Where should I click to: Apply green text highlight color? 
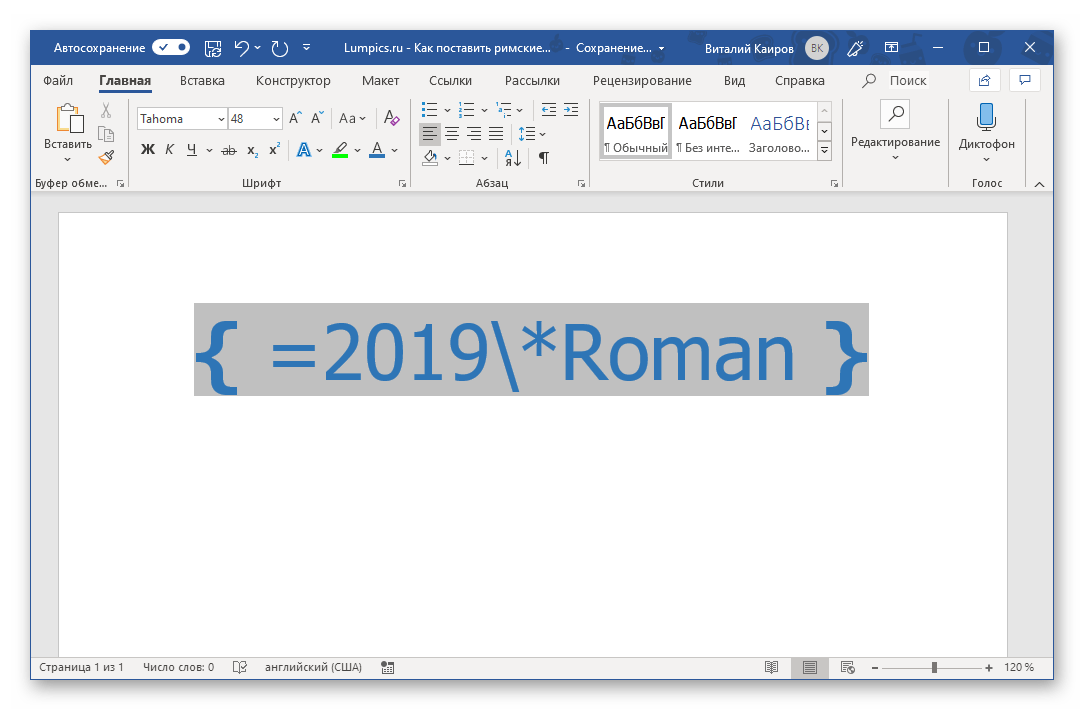pos(340,149)
